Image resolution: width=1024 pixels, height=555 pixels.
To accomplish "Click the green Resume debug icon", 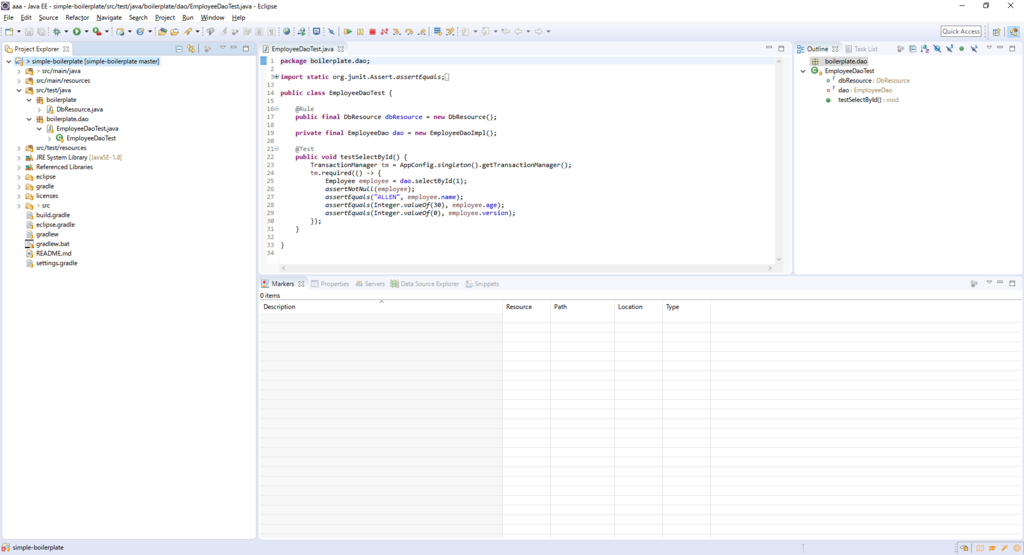I will point(347,31).
